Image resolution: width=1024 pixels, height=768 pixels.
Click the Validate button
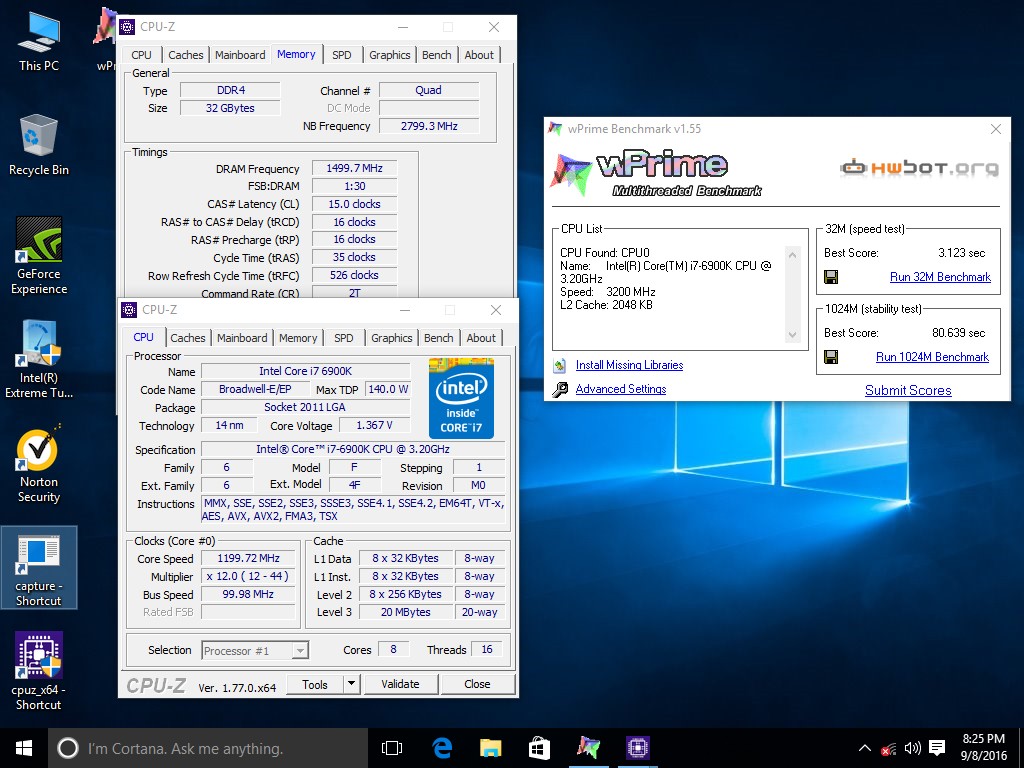coord(400,684)
